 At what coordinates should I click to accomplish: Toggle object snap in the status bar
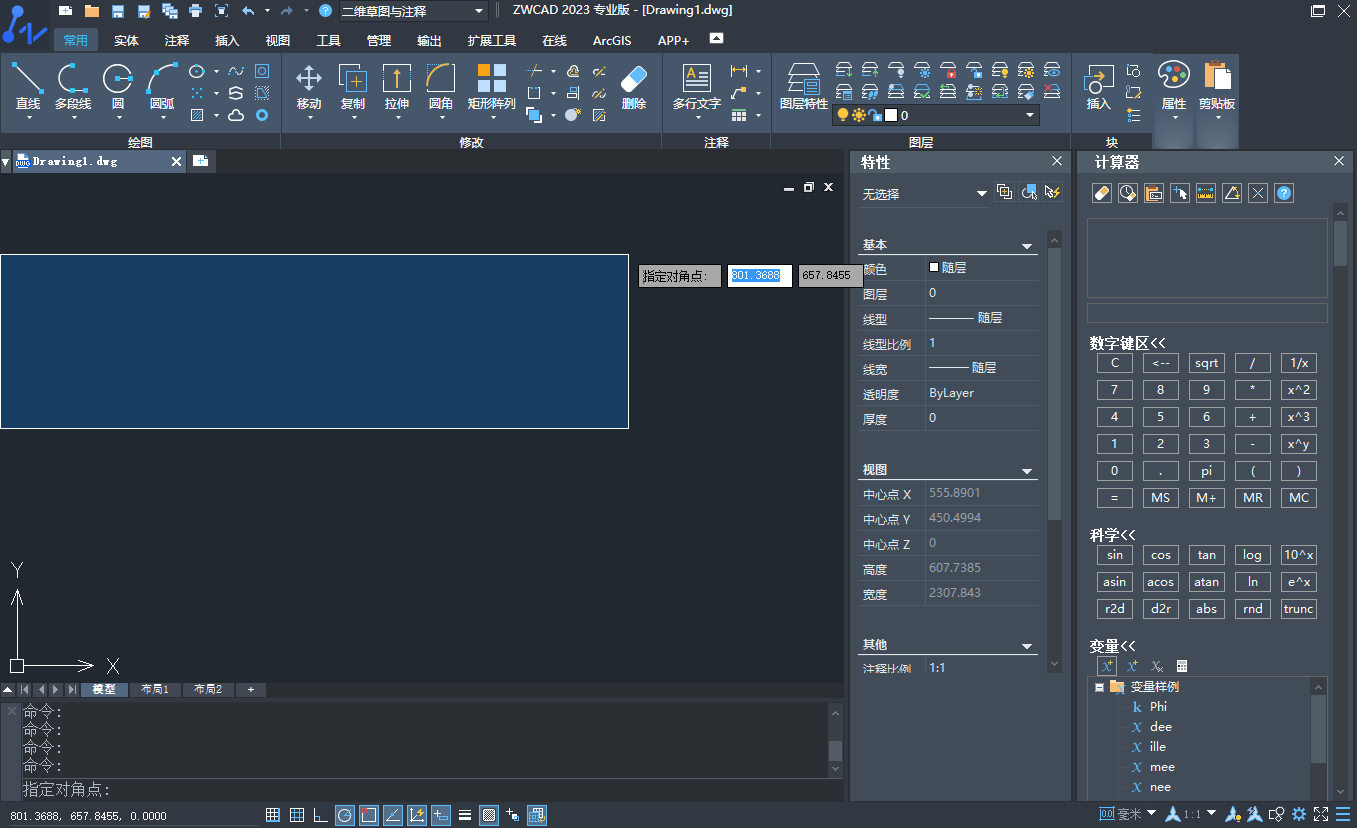point(369,814)
